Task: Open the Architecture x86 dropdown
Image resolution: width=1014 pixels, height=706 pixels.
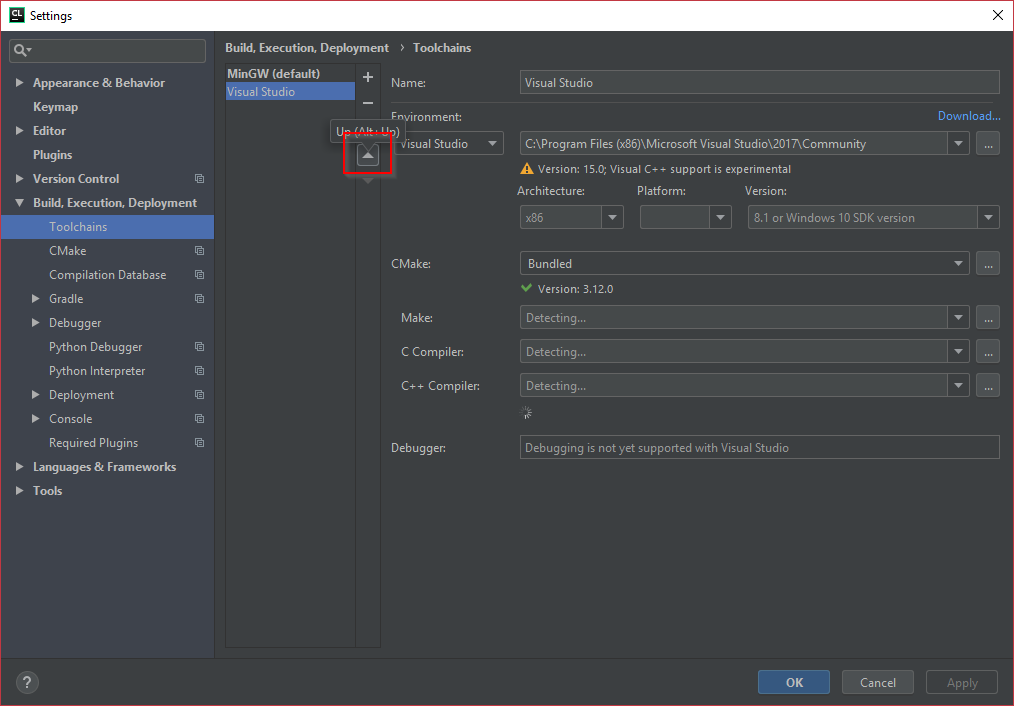Action: pos(612,218)
